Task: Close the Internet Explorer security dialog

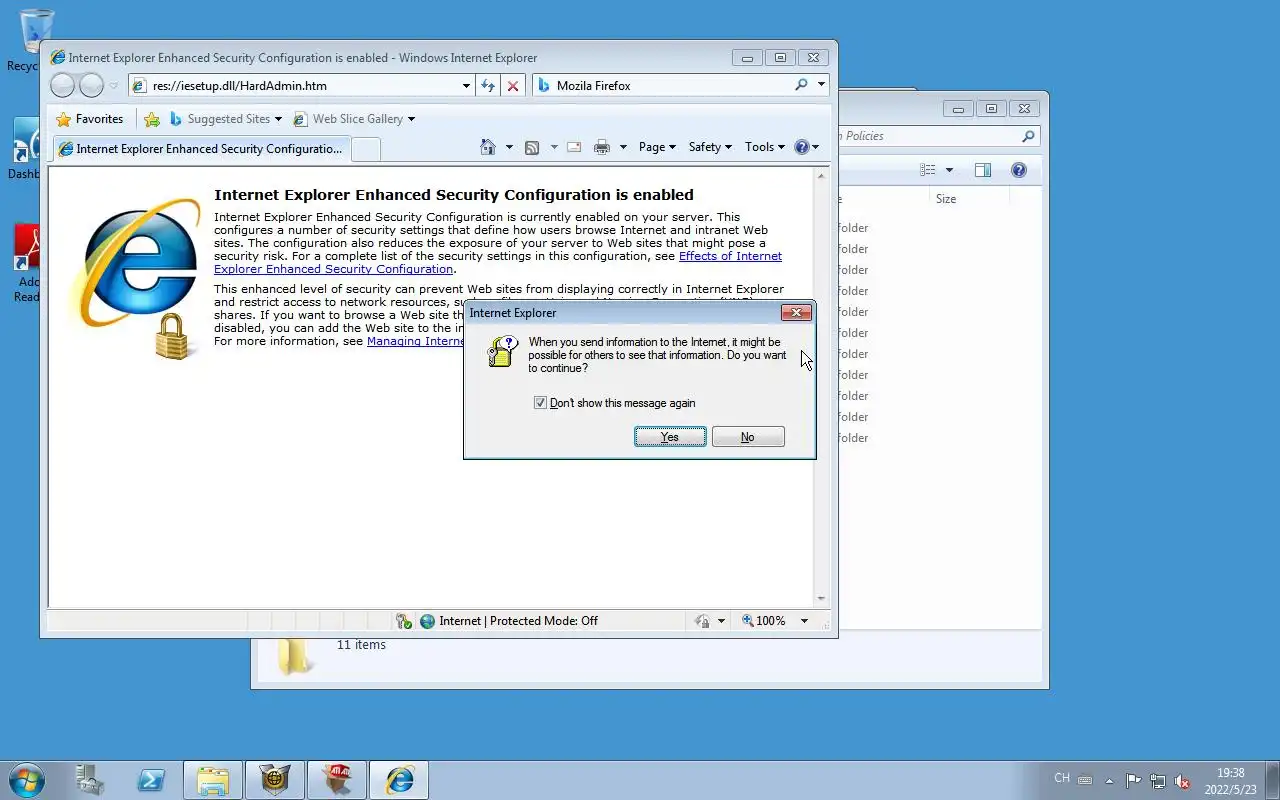Action: [796, 313]
